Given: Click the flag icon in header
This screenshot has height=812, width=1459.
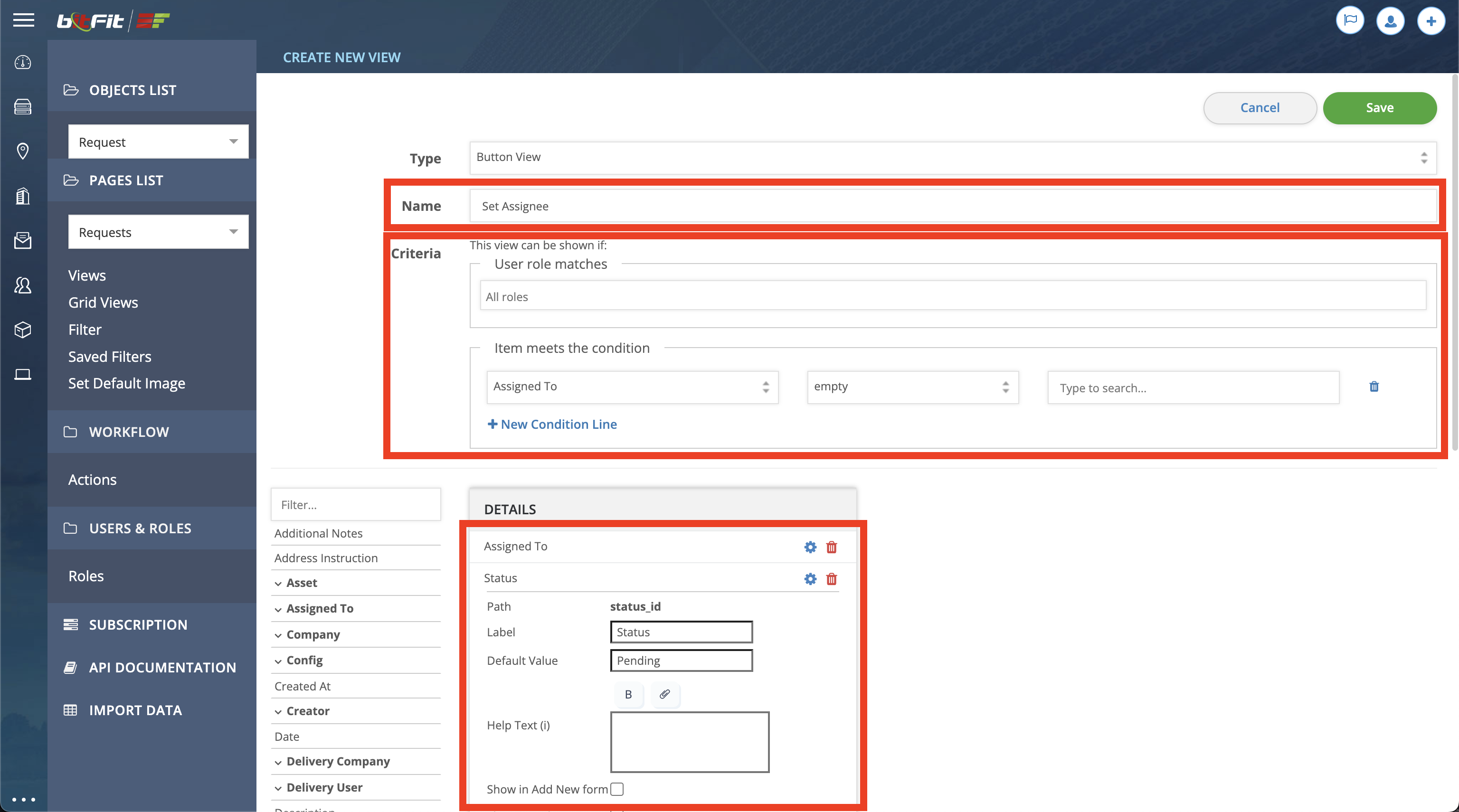Looking at the screenshot, I should point(1350,21).
